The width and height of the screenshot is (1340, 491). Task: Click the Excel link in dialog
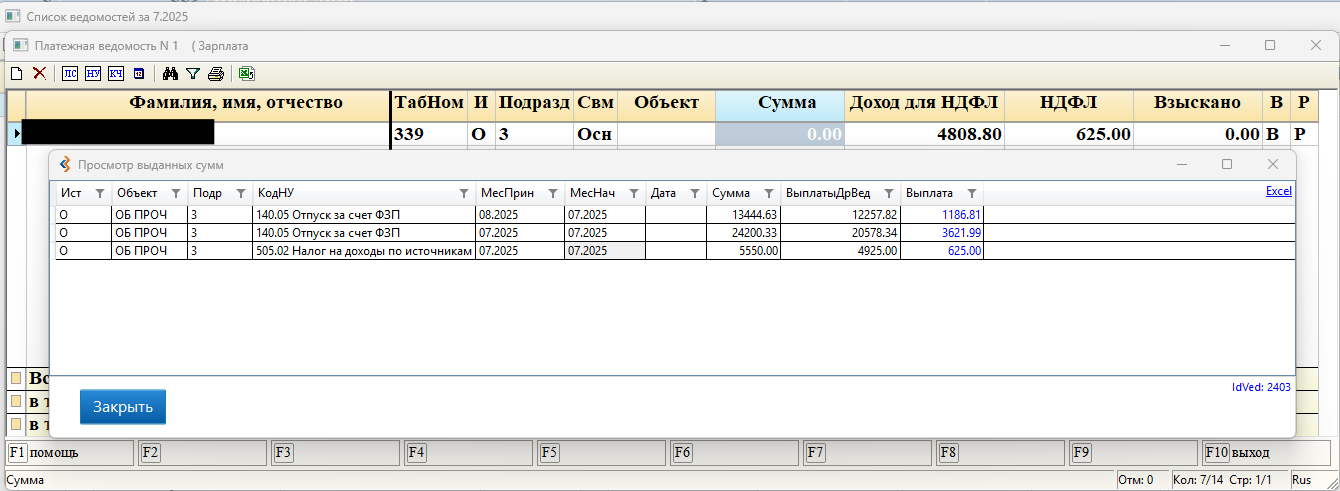tap(1279, 190)
